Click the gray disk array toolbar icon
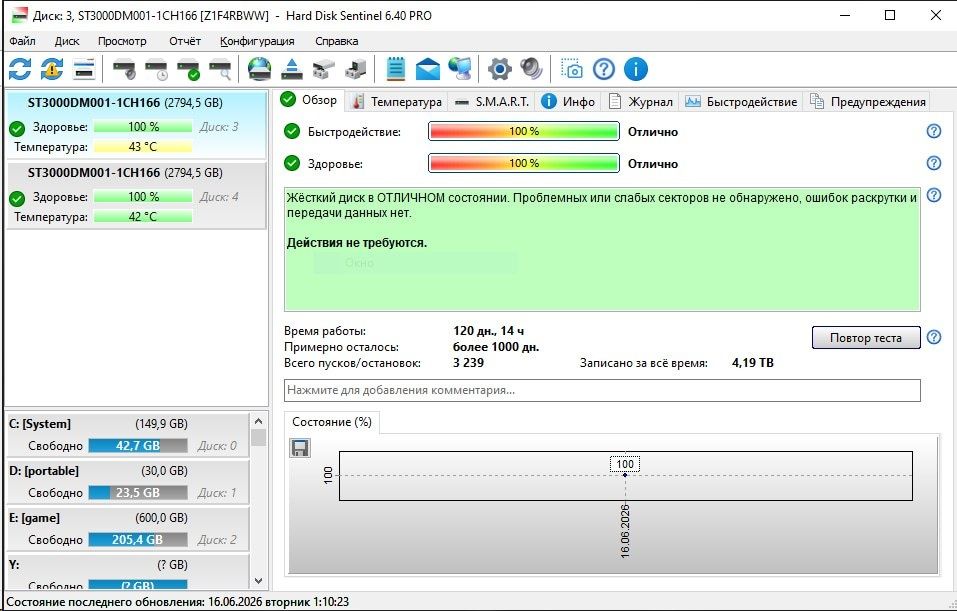The image size is (957, 611). coord(323,69)
